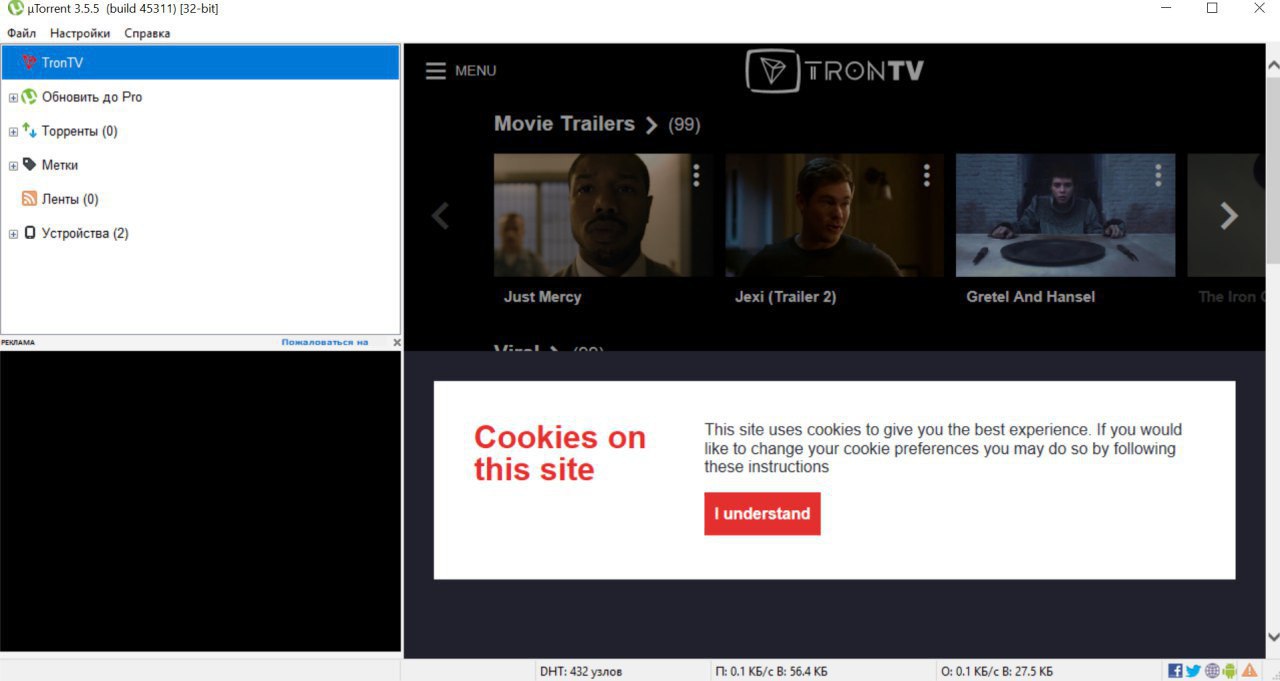Open the Movie Trailers heading
The height and width of the screenshot is (681, 1280).
(x=564, y=124)
